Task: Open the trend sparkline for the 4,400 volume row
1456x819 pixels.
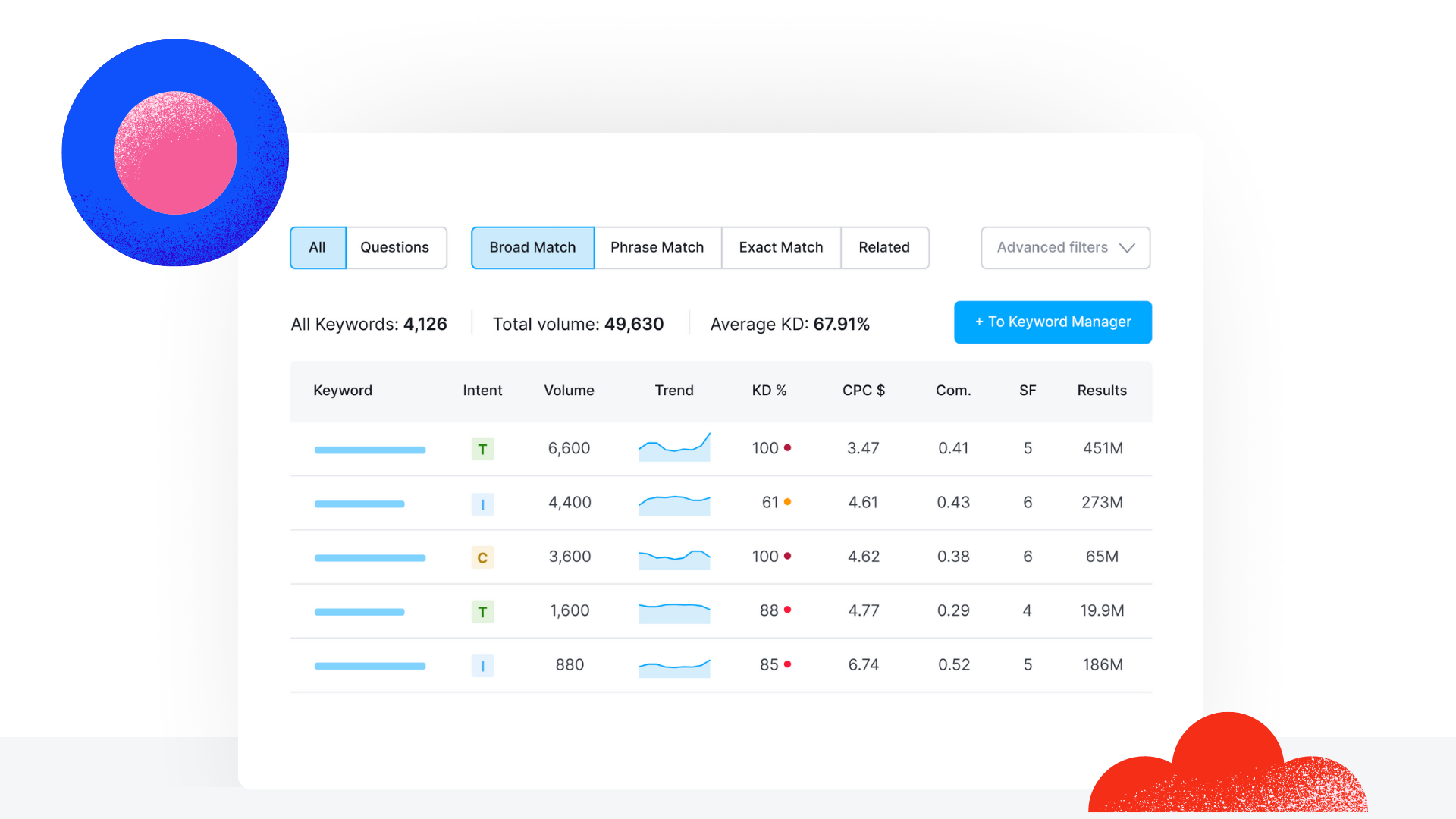Action: (674, 505)
